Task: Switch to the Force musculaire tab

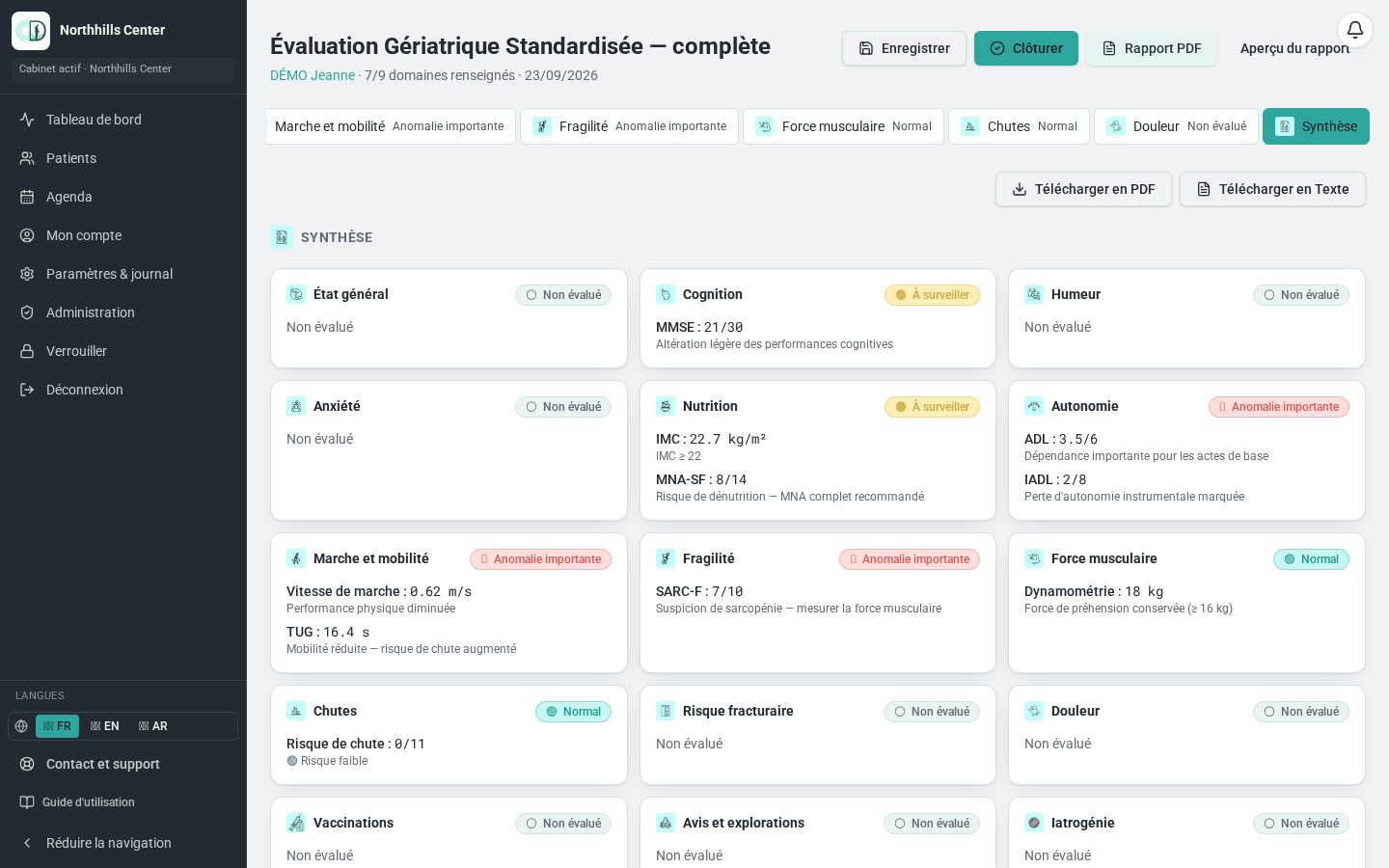Action: pos(843,126)
